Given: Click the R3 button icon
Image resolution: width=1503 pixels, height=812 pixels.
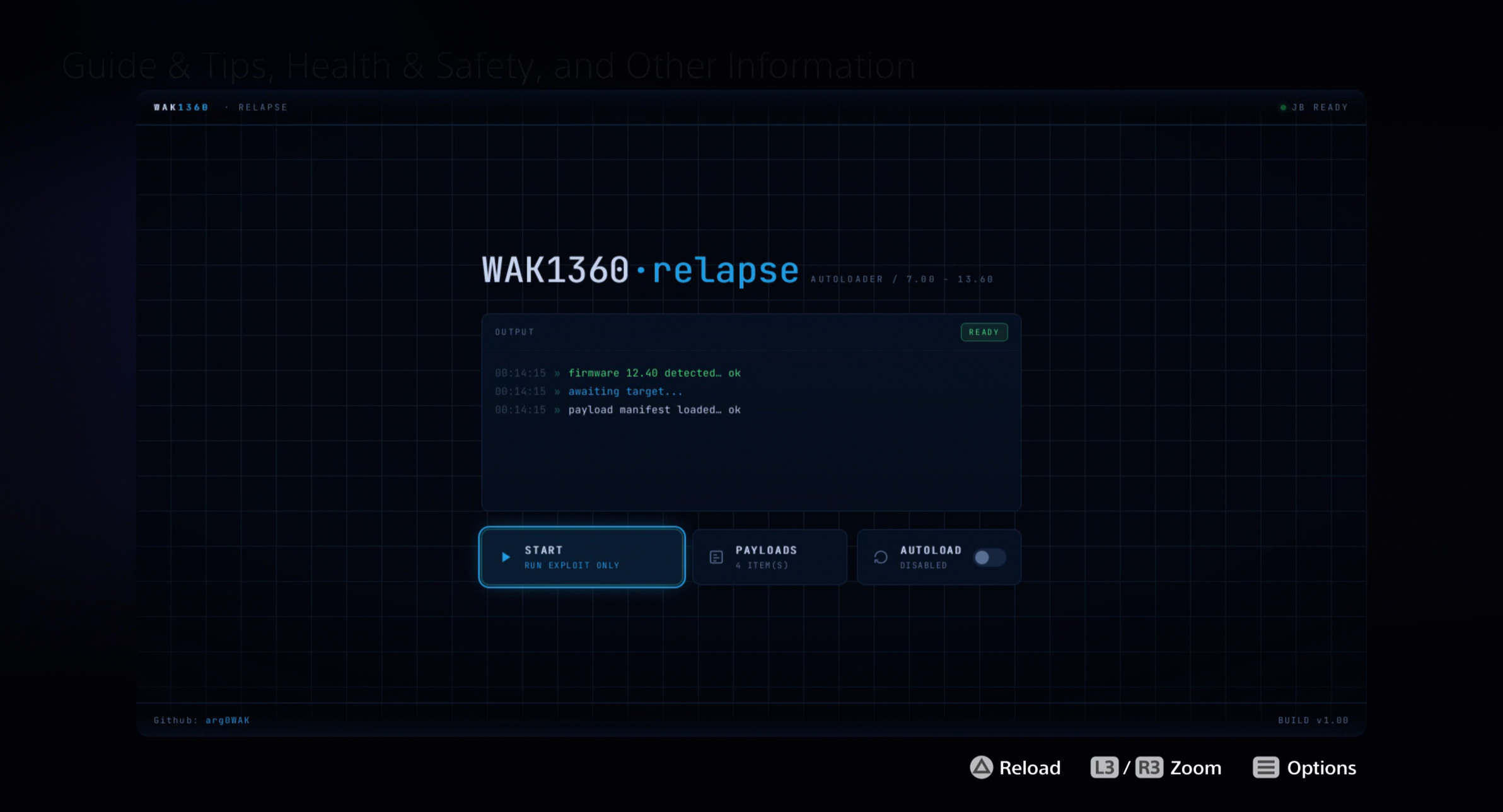Looking at the screenshot, I should (1149, 767).
